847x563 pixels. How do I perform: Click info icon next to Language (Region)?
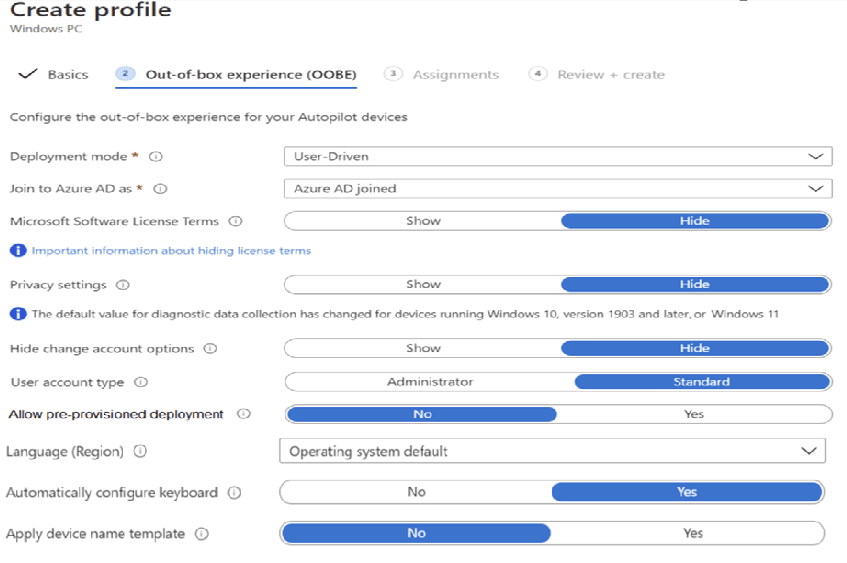[140, 452]
